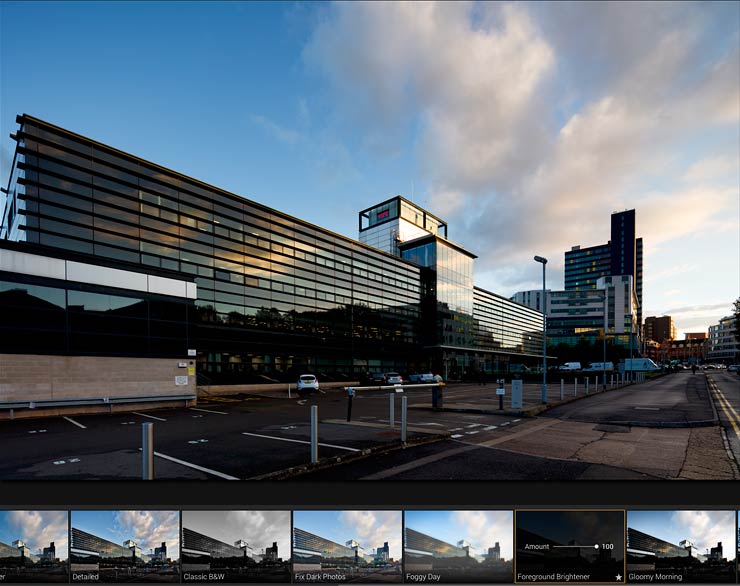Apply the Fix Dark Photos preset
Image resolution: width=740 pixels, height=586 pixels.
click(347, 546)
